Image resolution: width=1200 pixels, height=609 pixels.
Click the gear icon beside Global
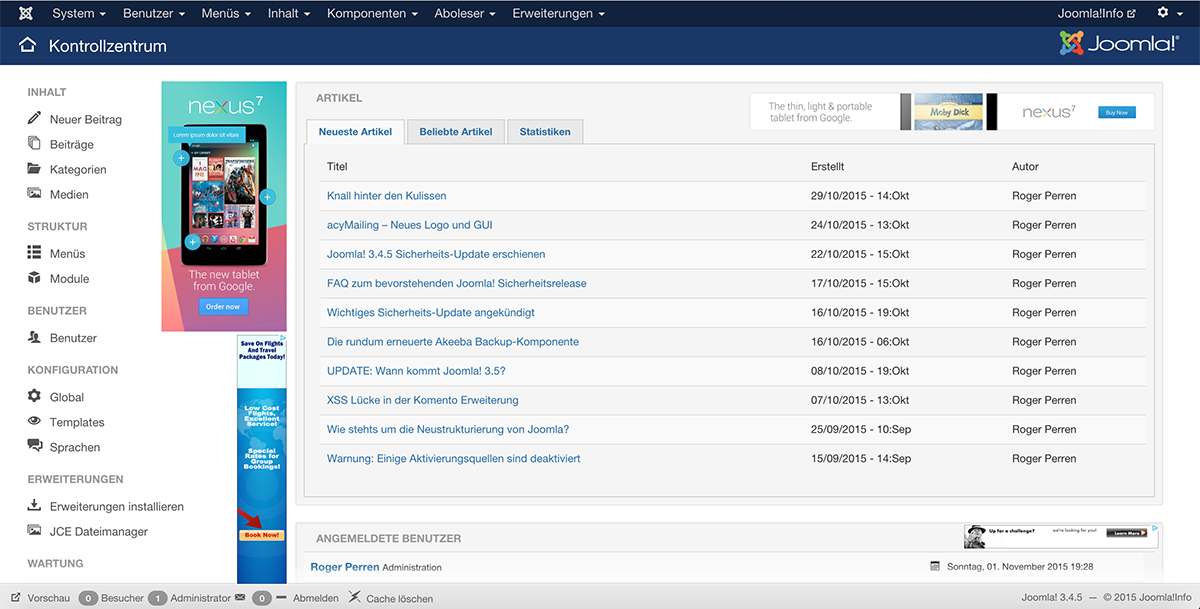(x=34, y=397)
